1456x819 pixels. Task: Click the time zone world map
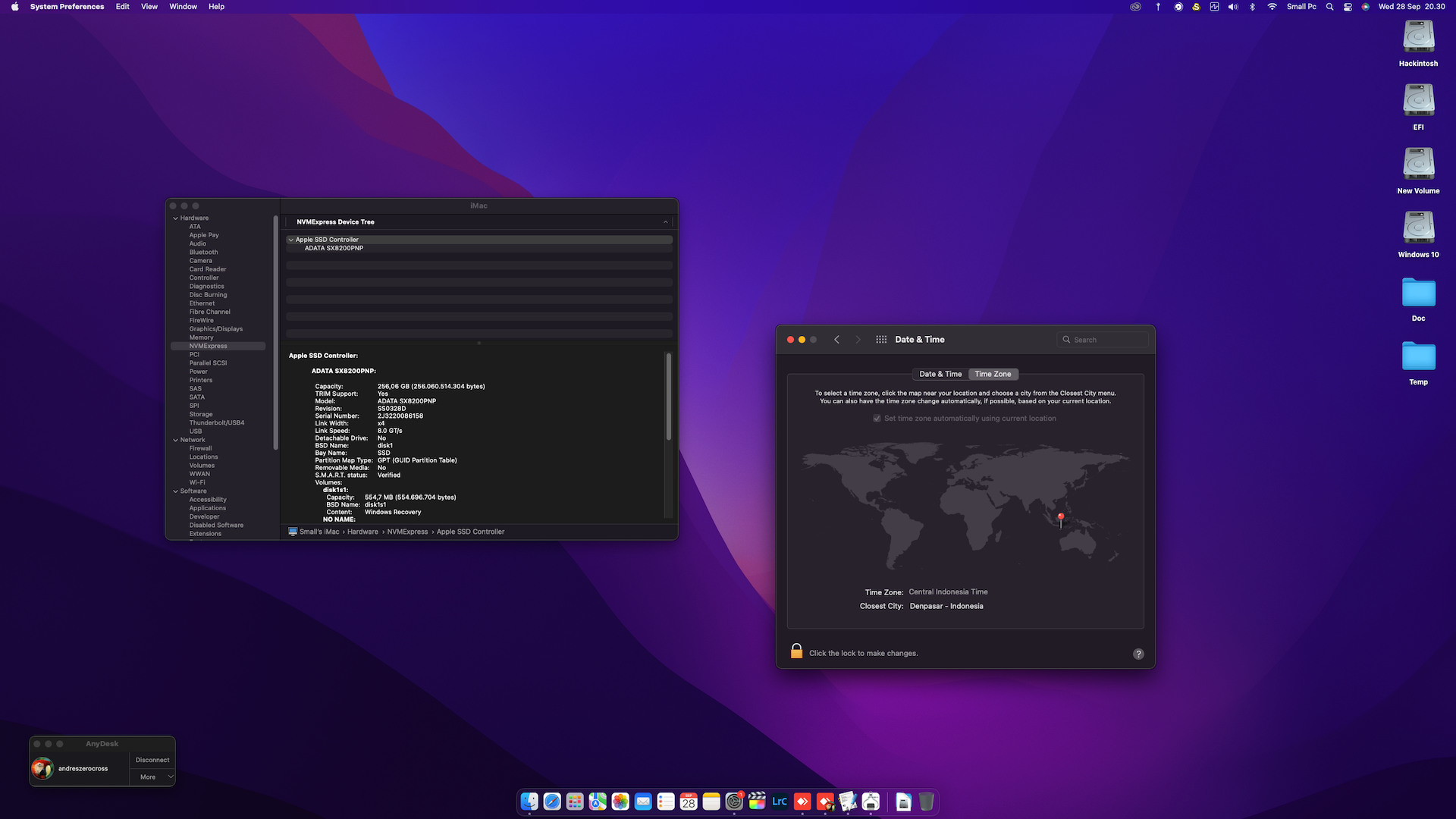click(x=965, y=507)
